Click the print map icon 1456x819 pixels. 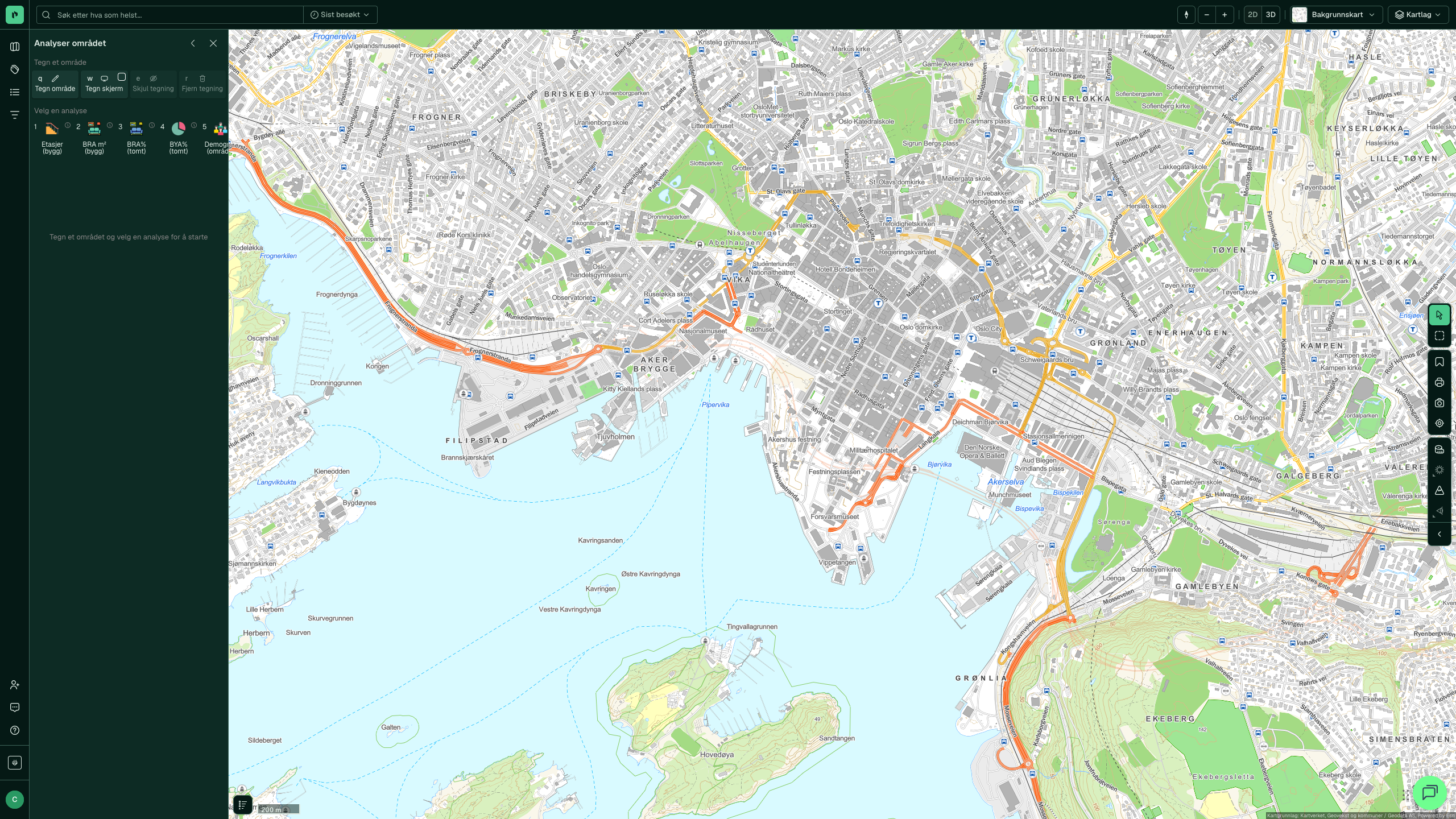pos(1440,383)
